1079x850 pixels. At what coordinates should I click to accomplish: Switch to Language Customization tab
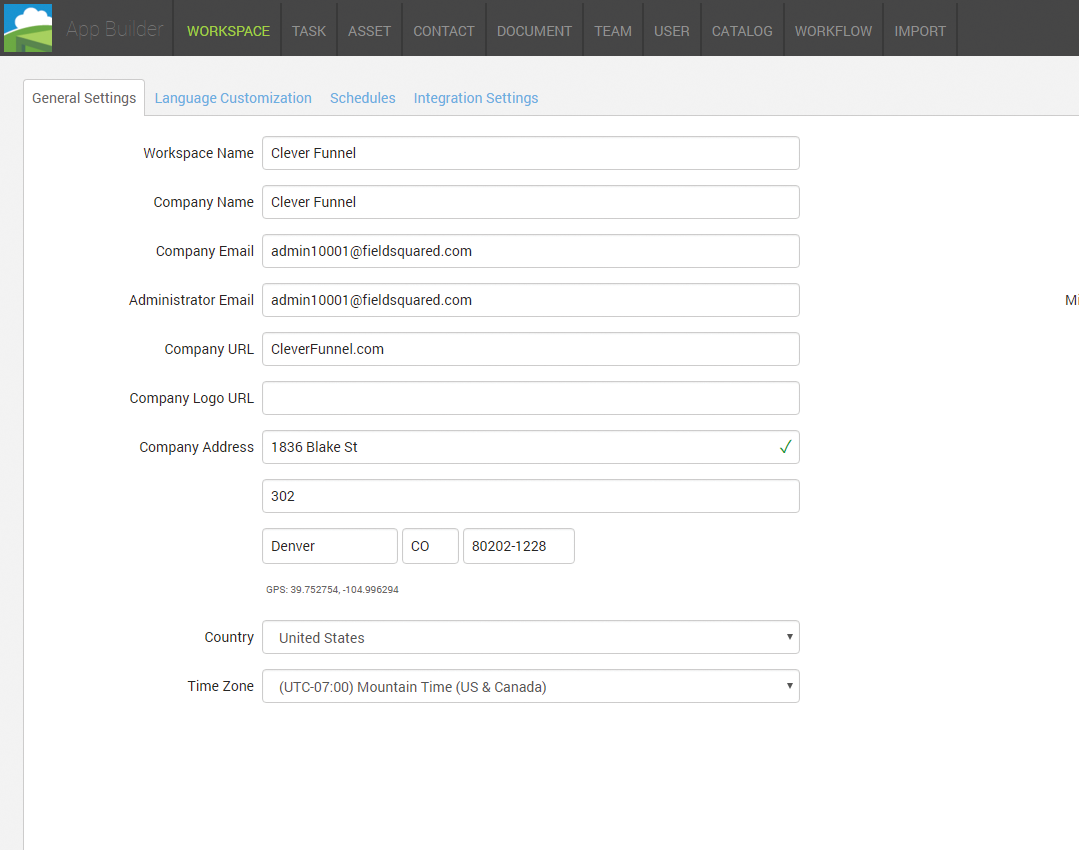coord(233,98)
